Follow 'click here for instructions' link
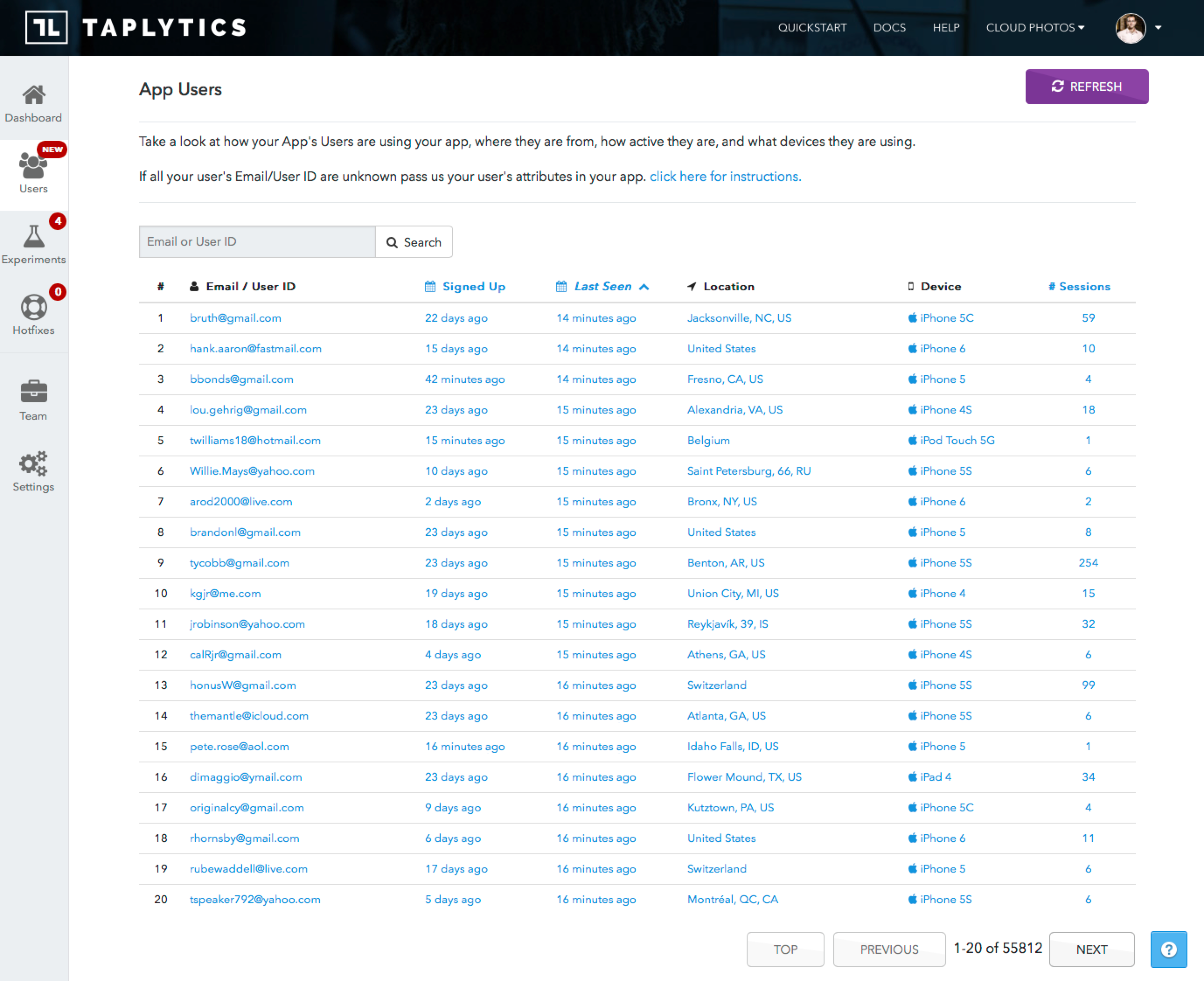 725,177
